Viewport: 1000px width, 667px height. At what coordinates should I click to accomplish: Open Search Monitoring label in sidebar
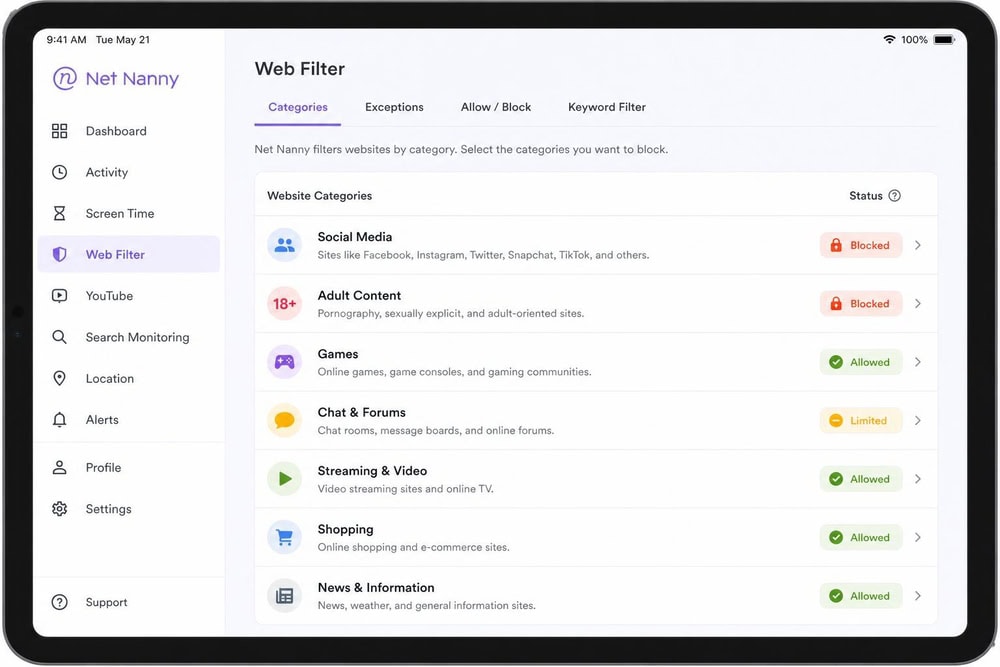tap(138, 337)
